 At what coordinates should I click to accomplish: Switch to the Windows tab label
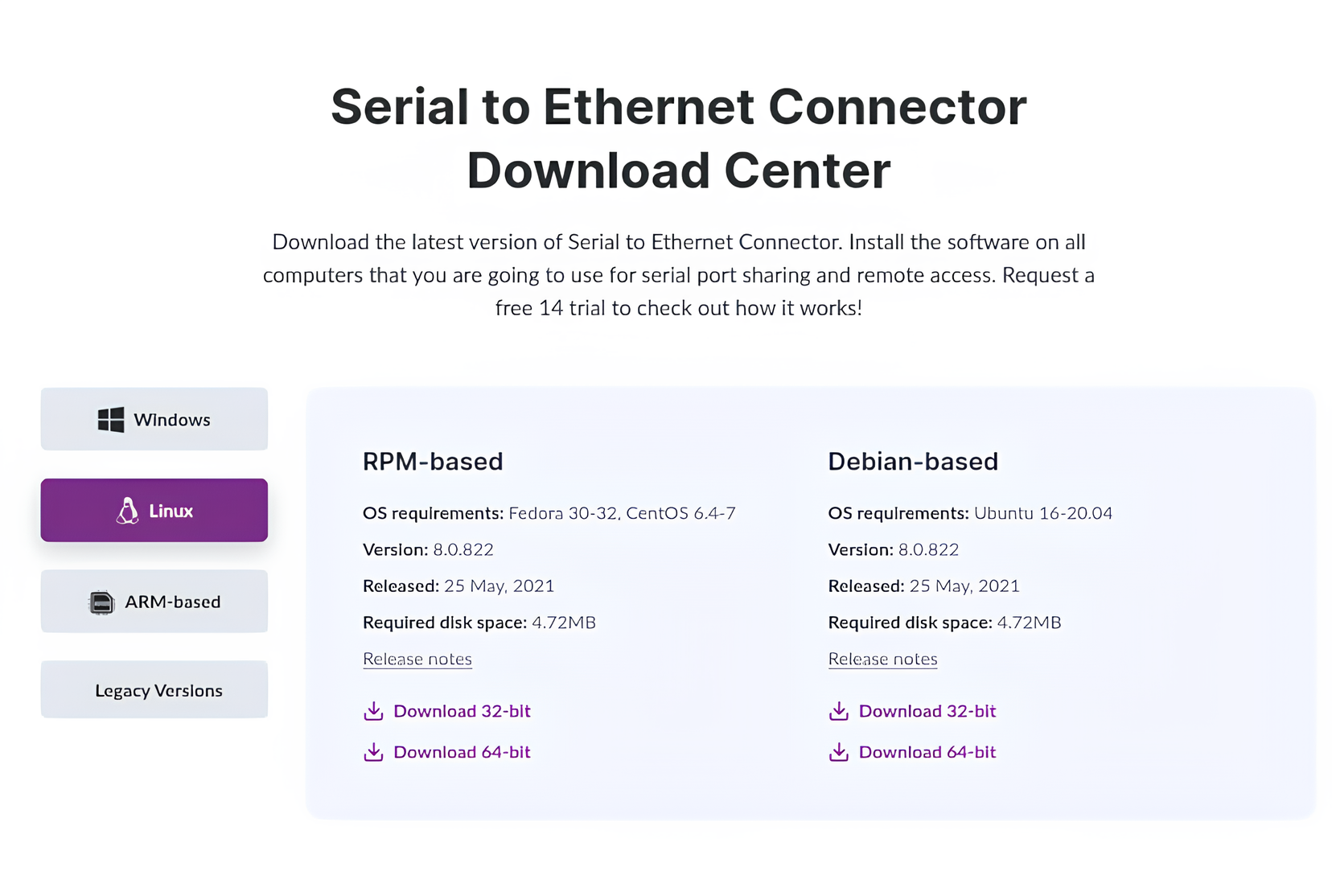[171, 420]
